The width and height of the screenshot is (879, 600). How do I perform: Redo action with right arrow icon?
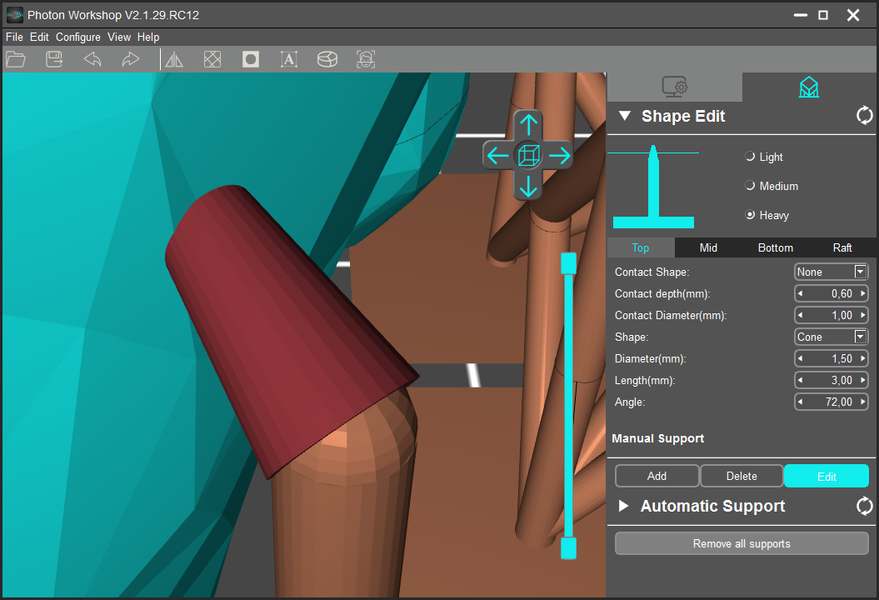pos(130,59)
